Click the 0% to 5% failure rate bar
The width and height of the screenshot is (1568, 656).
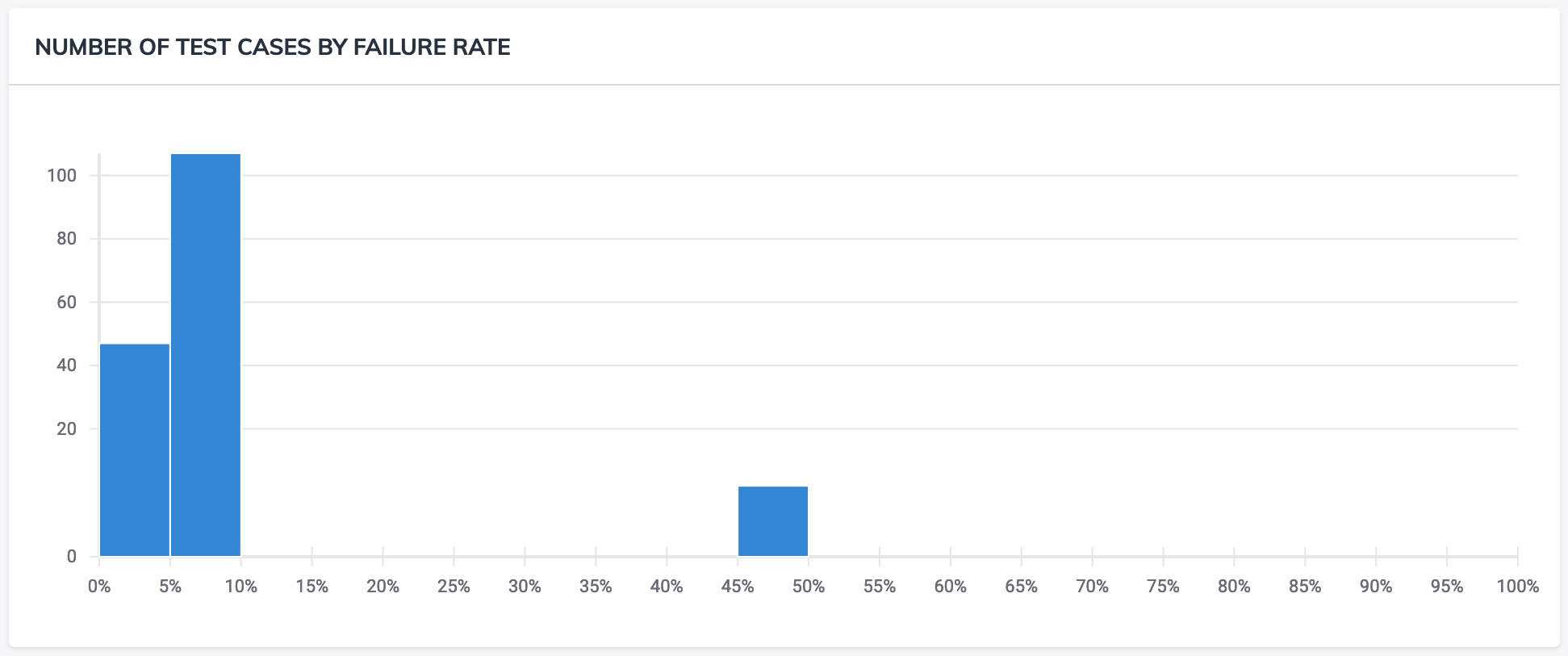coord(134,449)
